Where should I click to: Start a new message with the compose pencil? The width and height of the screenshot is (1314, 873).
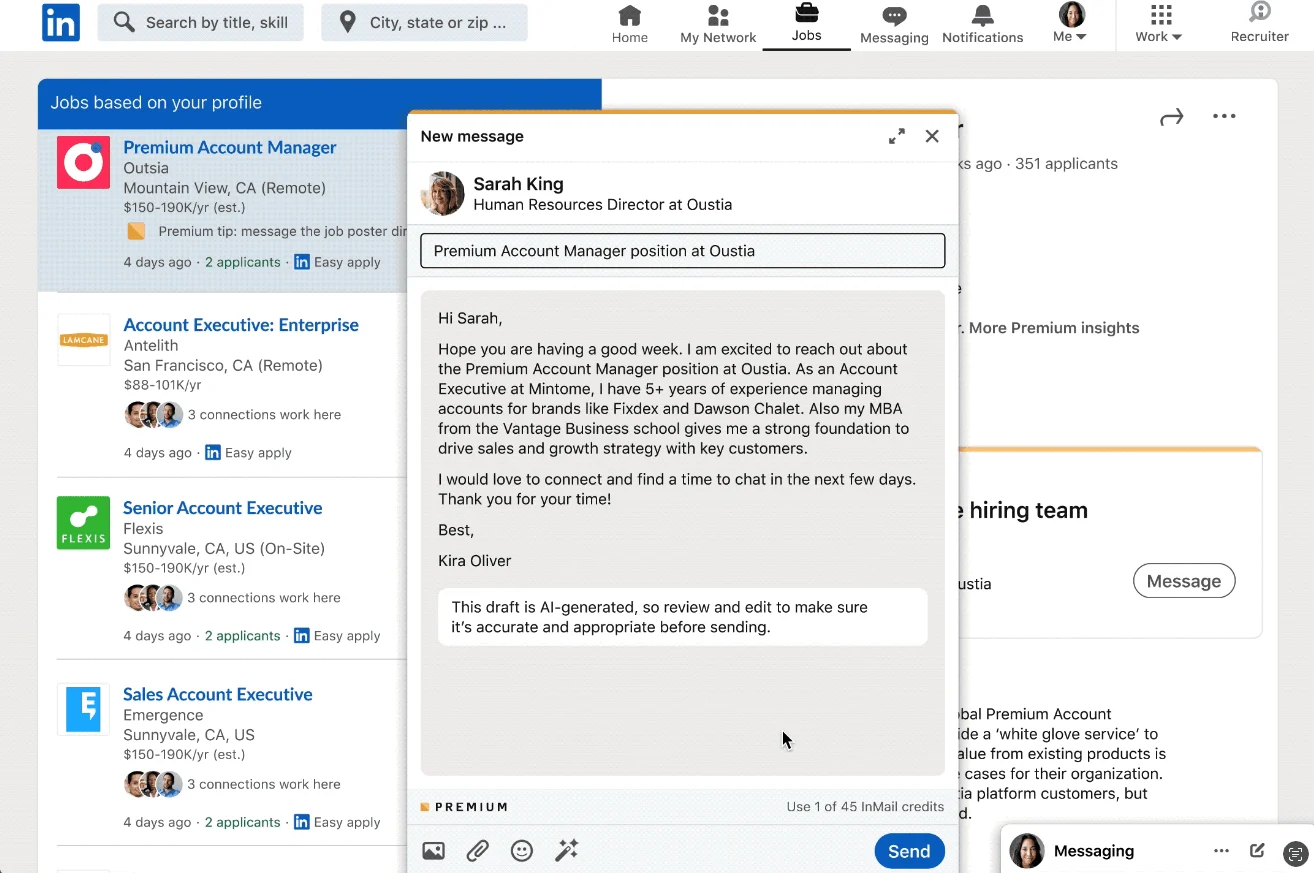tap(1257, 850)
